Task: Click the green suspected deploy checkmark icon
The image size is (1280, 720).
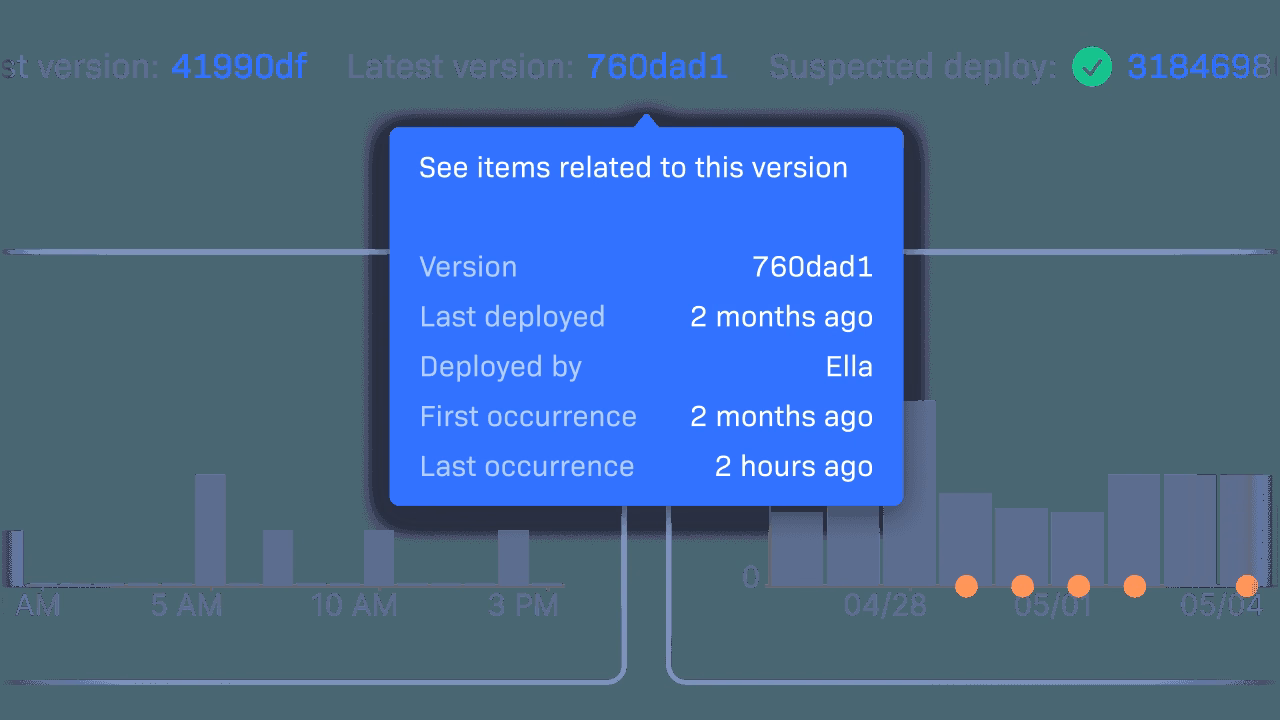Action: (x=1092, y=68)
